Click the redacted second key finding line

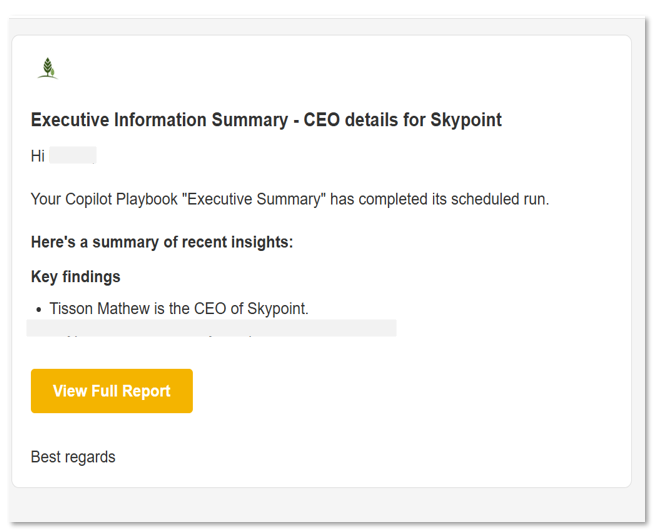[x=212, y=329]
